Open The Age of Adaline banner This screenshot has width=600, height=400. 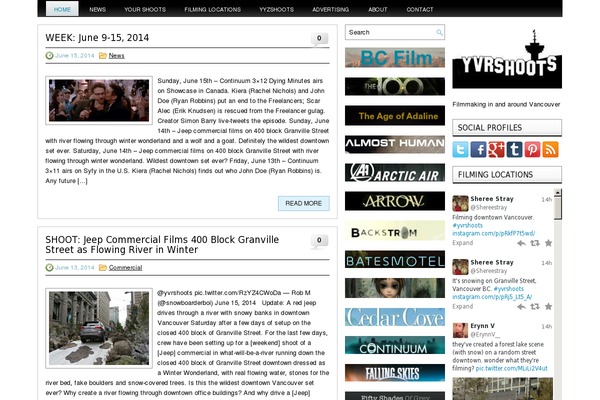coord(395,116)
